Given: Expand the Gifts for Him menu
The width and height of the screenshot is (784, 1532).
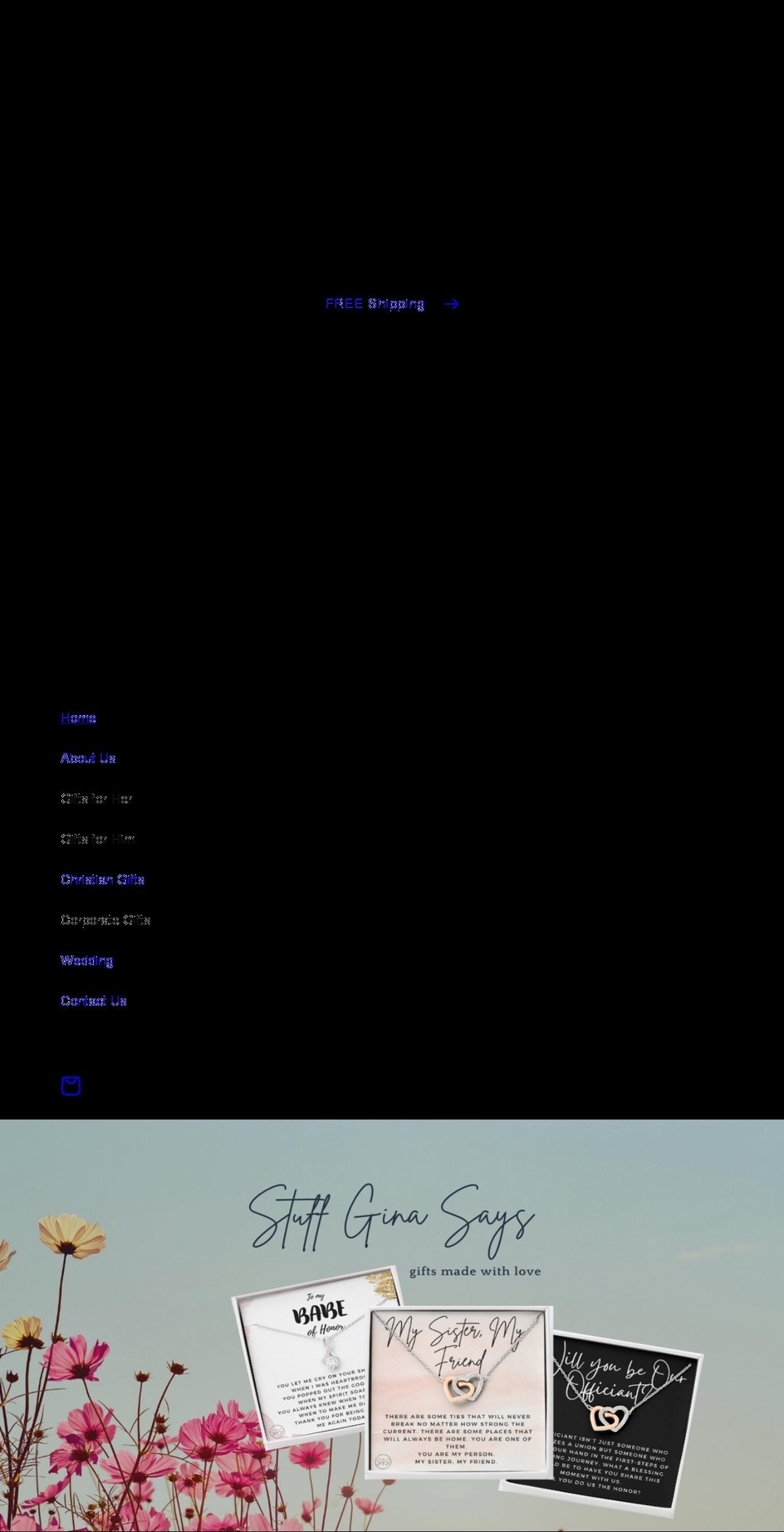Looking at the screenshot, I should 98,839.
